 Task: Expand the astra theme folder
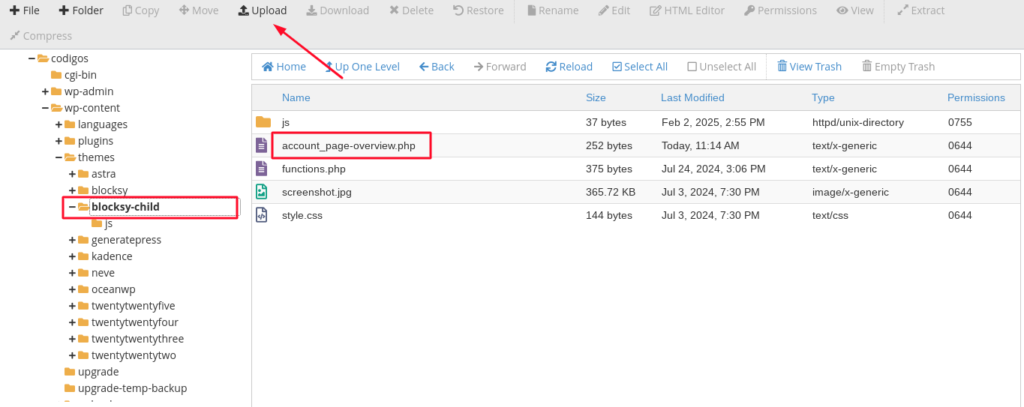click(72, 174)
